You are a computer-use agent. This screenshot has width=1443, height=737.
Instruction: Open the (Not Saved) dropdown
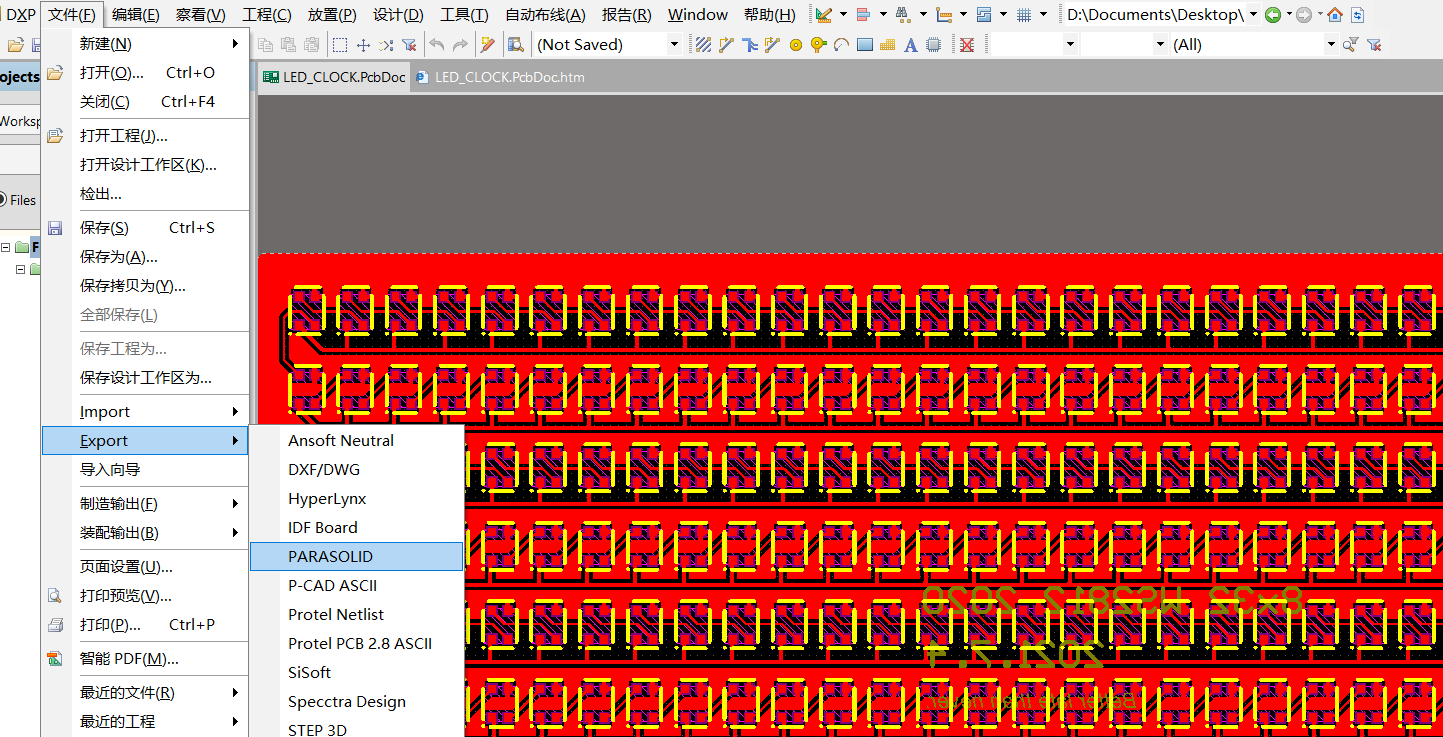[673, 44]
